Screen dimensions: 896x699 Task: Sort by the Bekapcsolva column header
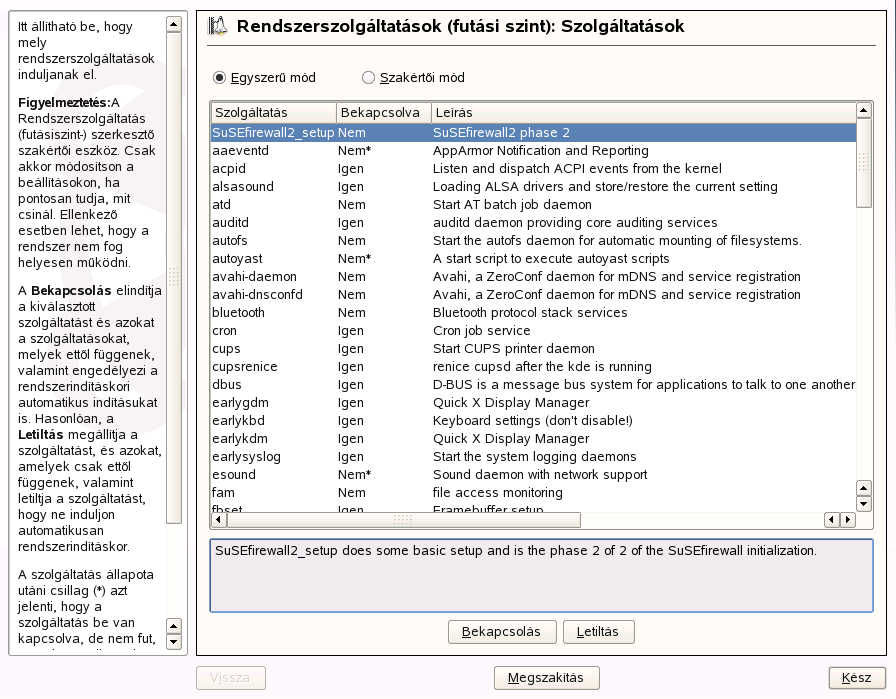tap(383, 113)
